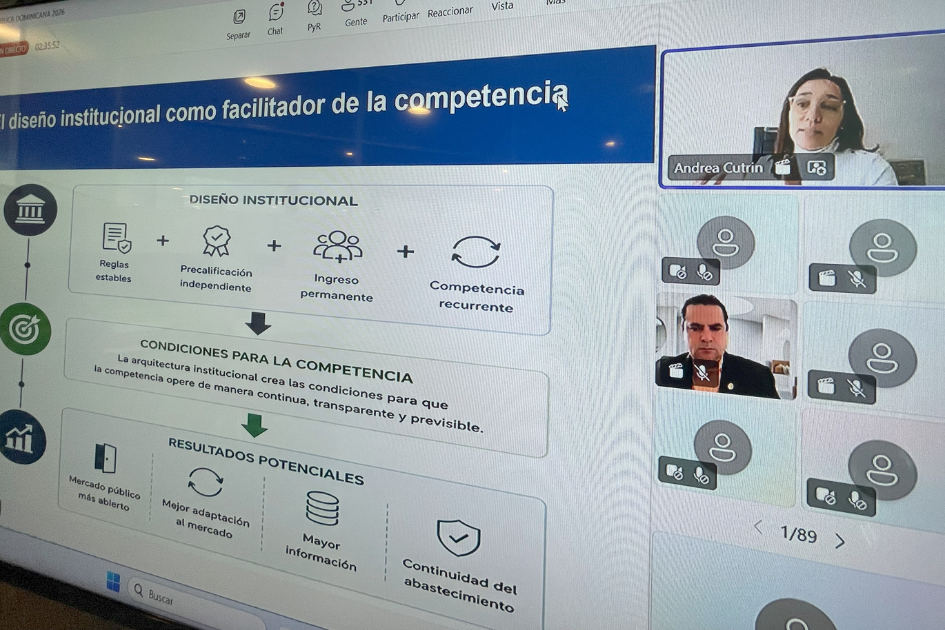945x630 pixels.
Task: Click the 'Reglas estables' label
Action: tap(113, 271)
